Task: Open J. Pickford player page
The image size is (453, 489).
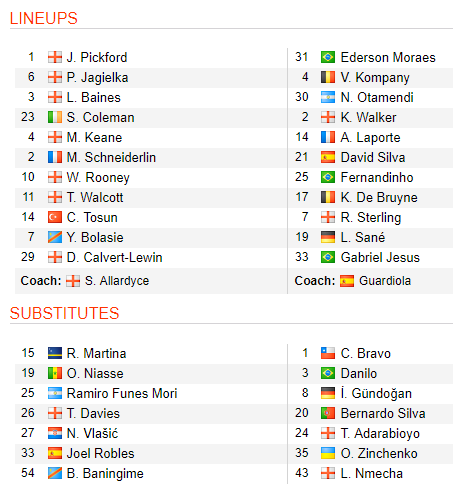Action: (x=97, y=57)
